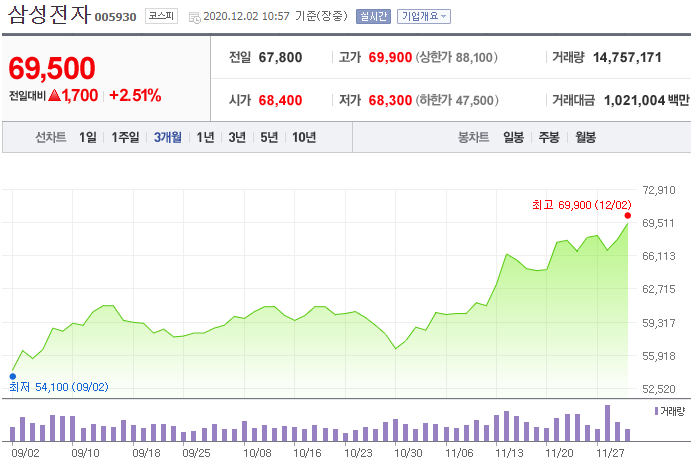
Task: Click the 삼성전자 stock name
Action: tap(49, 15)
